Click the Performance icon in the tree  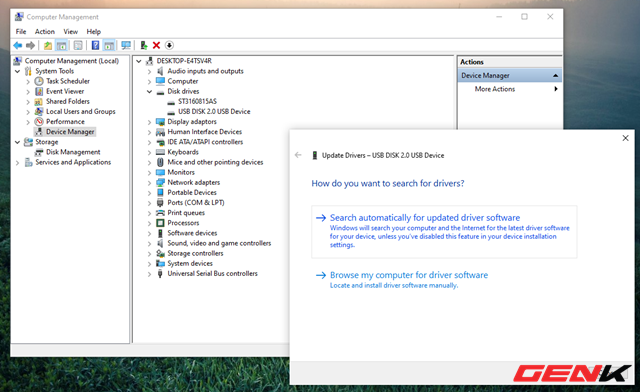pos(39,122)
